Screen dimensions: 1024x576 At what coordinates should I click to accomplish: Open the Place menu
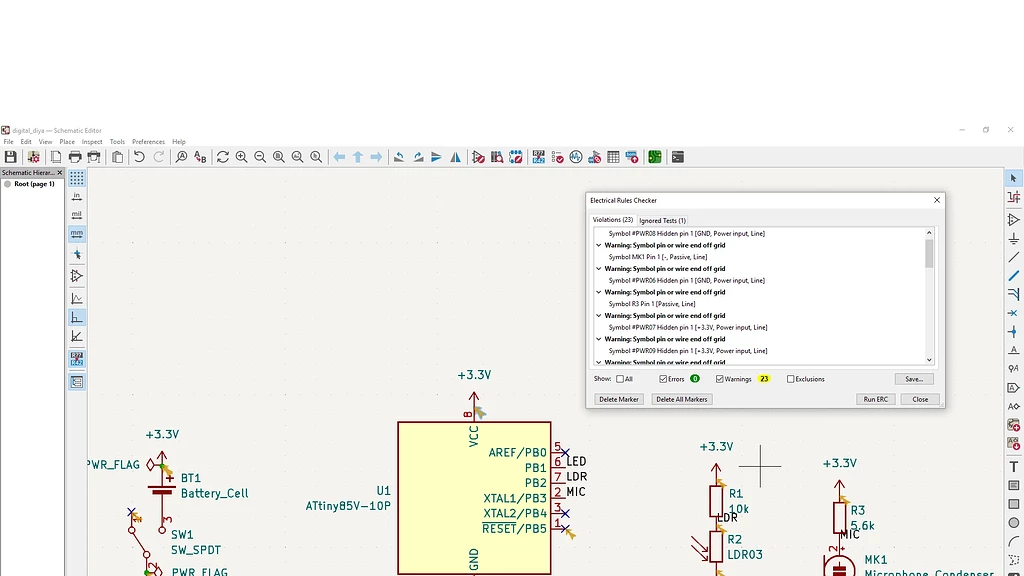[x=68, y=141]
